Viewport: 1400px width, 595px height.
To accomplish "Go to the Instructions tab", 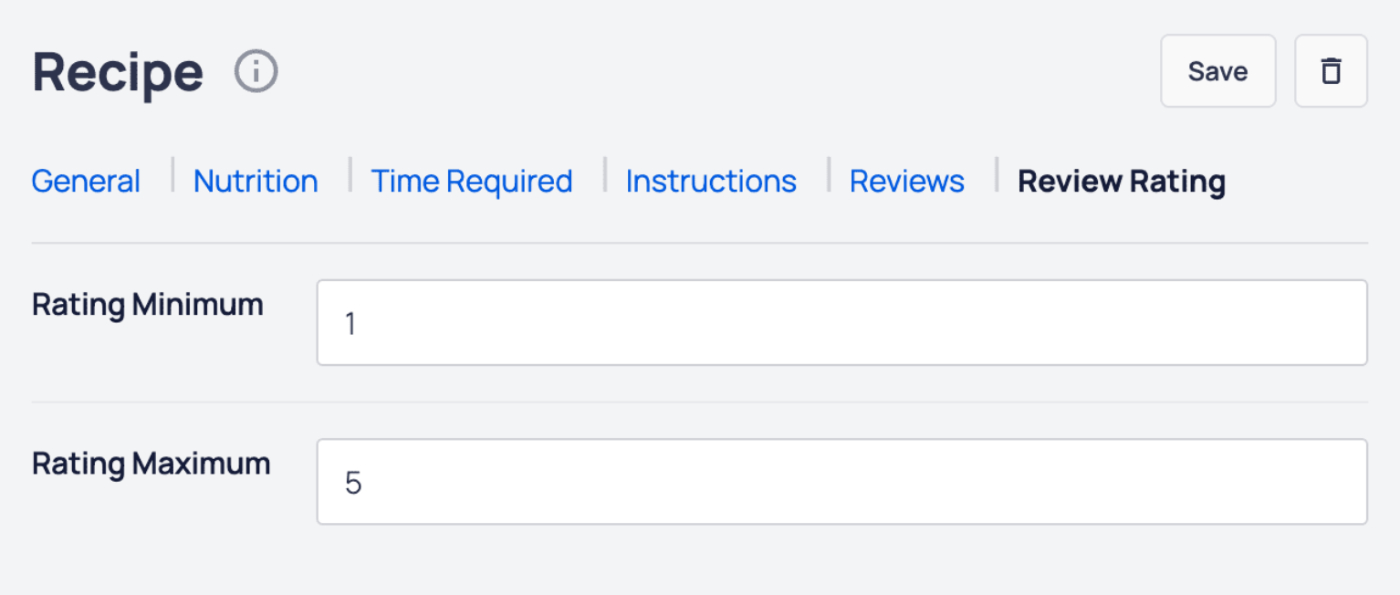I will point(710,181).
